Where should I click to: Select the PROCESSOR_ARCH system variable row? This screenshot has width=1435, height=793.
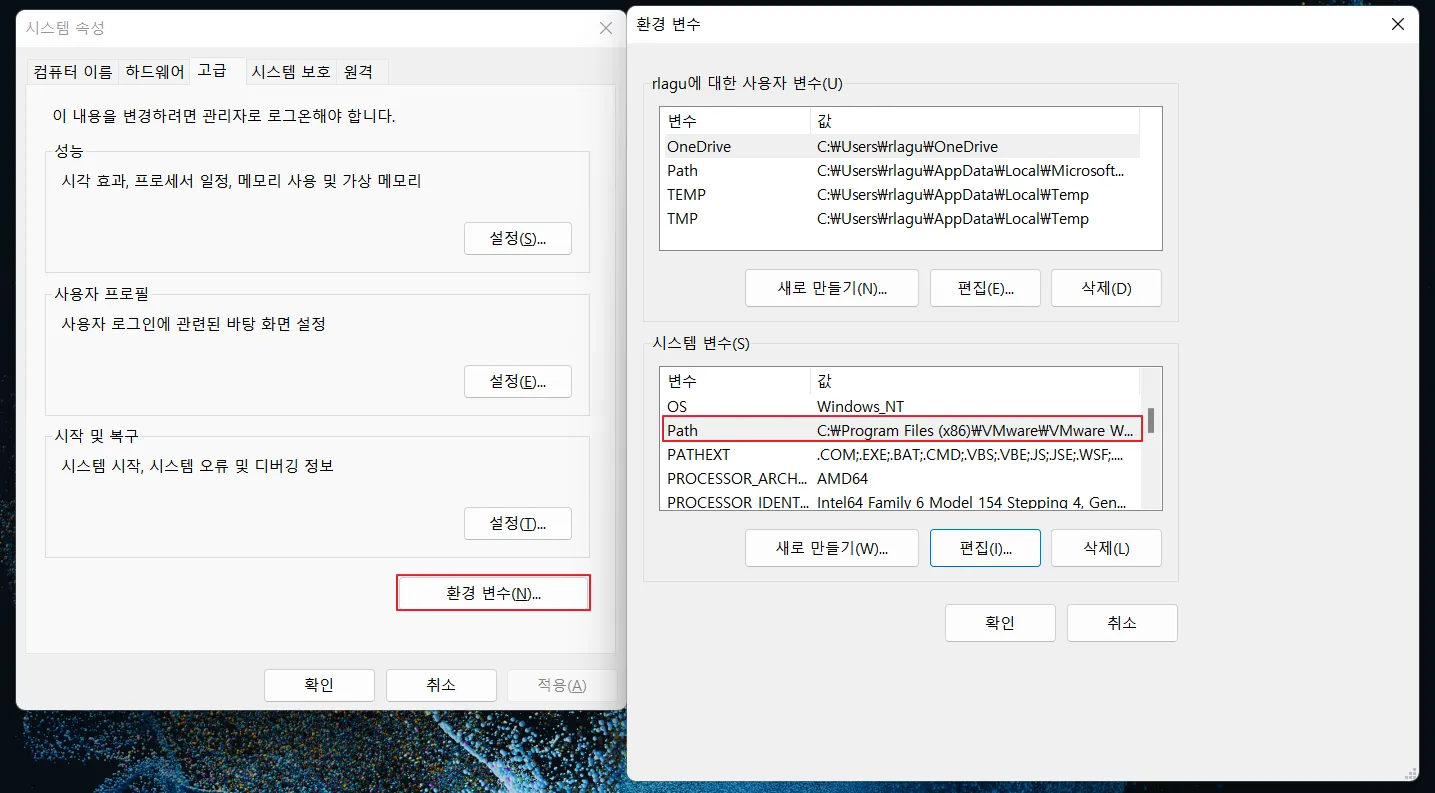coord(899,479)
